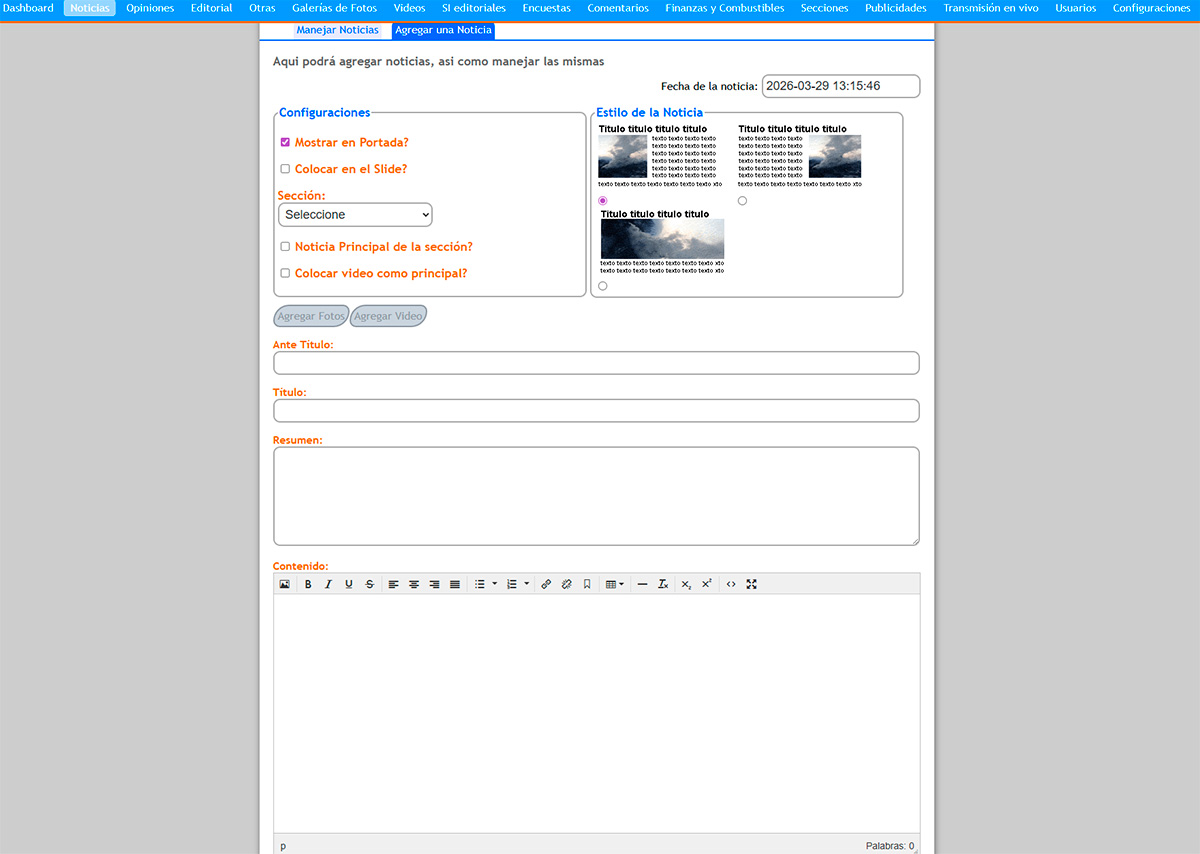Image resolution: width=1200 pixels, height=854 pixels.
Task: Uncheck the Mostrar en Portada checkbox
Action: [x=285, y=143]
